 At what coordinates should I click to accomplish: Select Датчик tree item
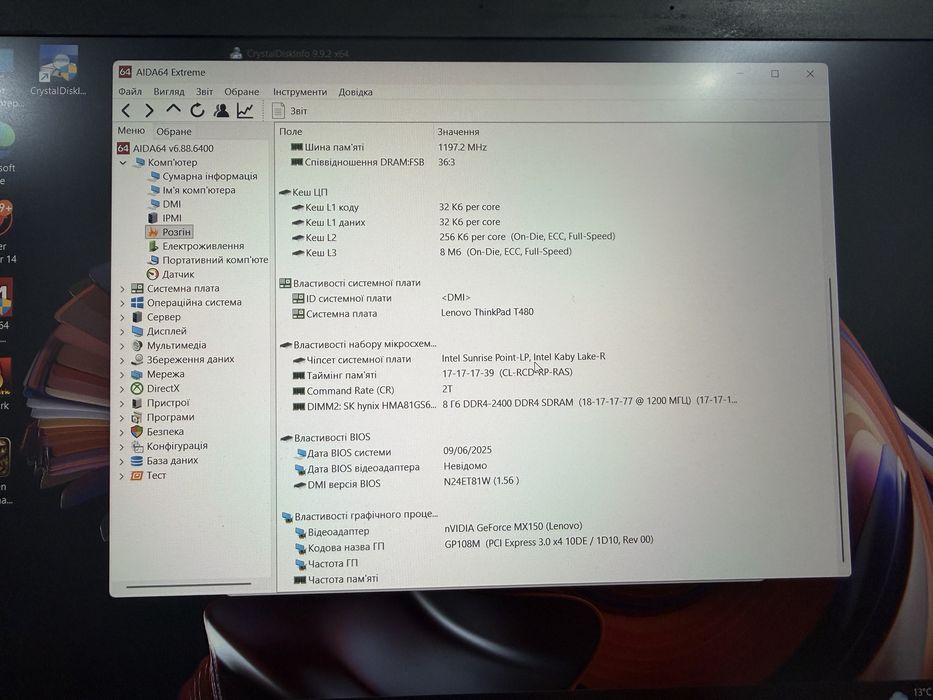pos(171,274)
